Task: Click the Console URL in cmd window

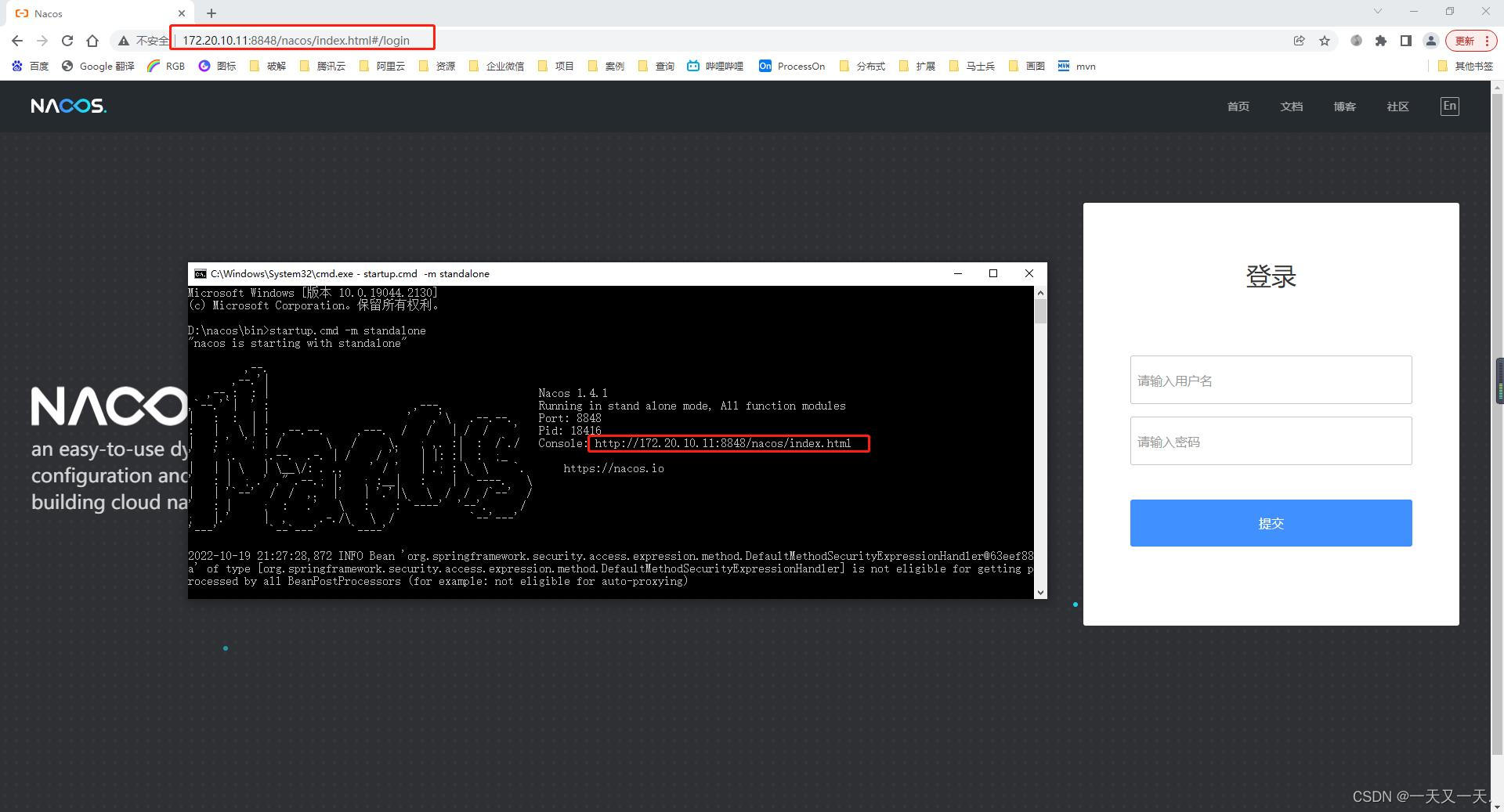Action: pos(722,443)
